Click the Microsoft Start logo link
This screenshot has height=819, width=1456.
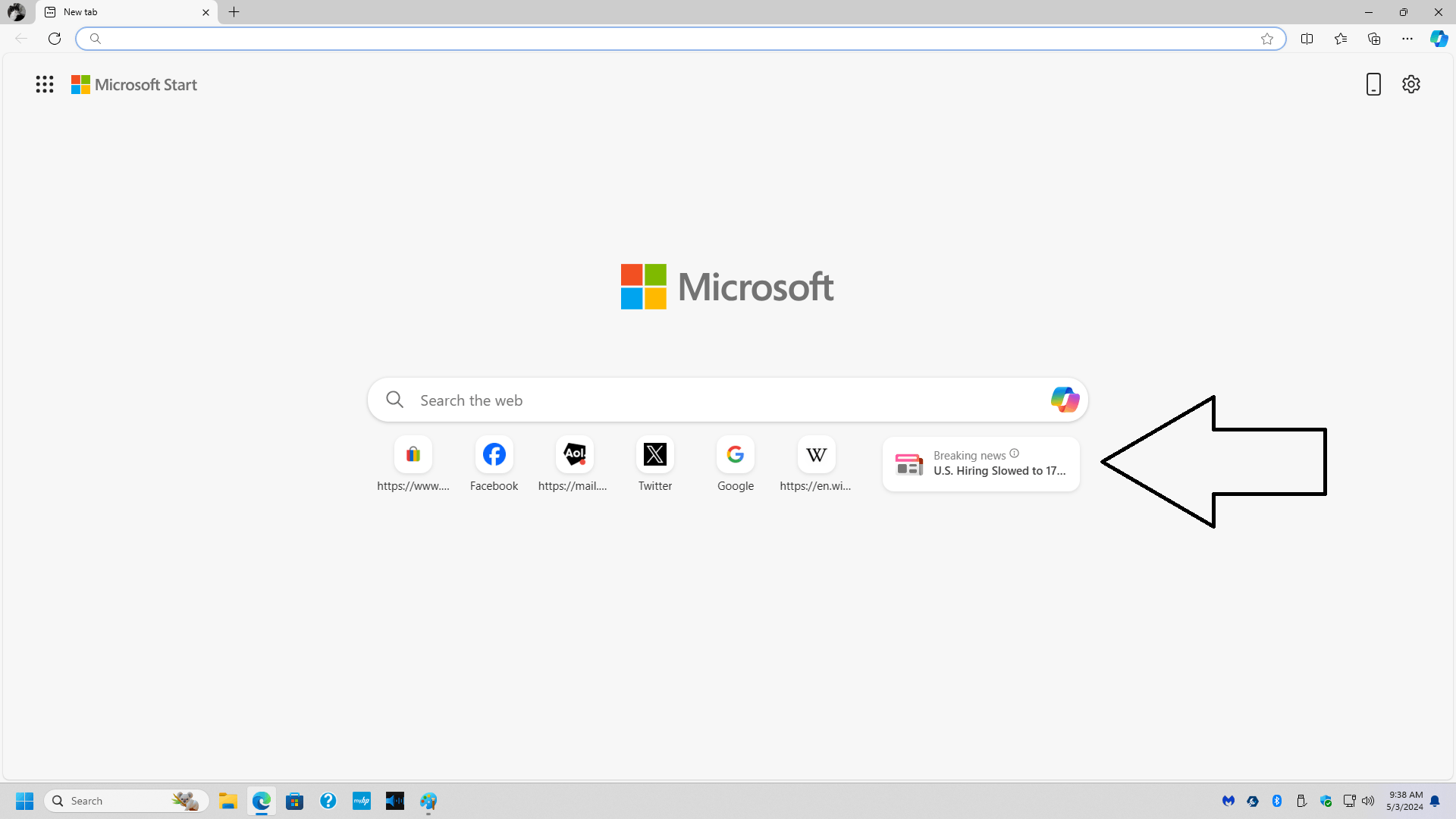[x=134, y=85]
